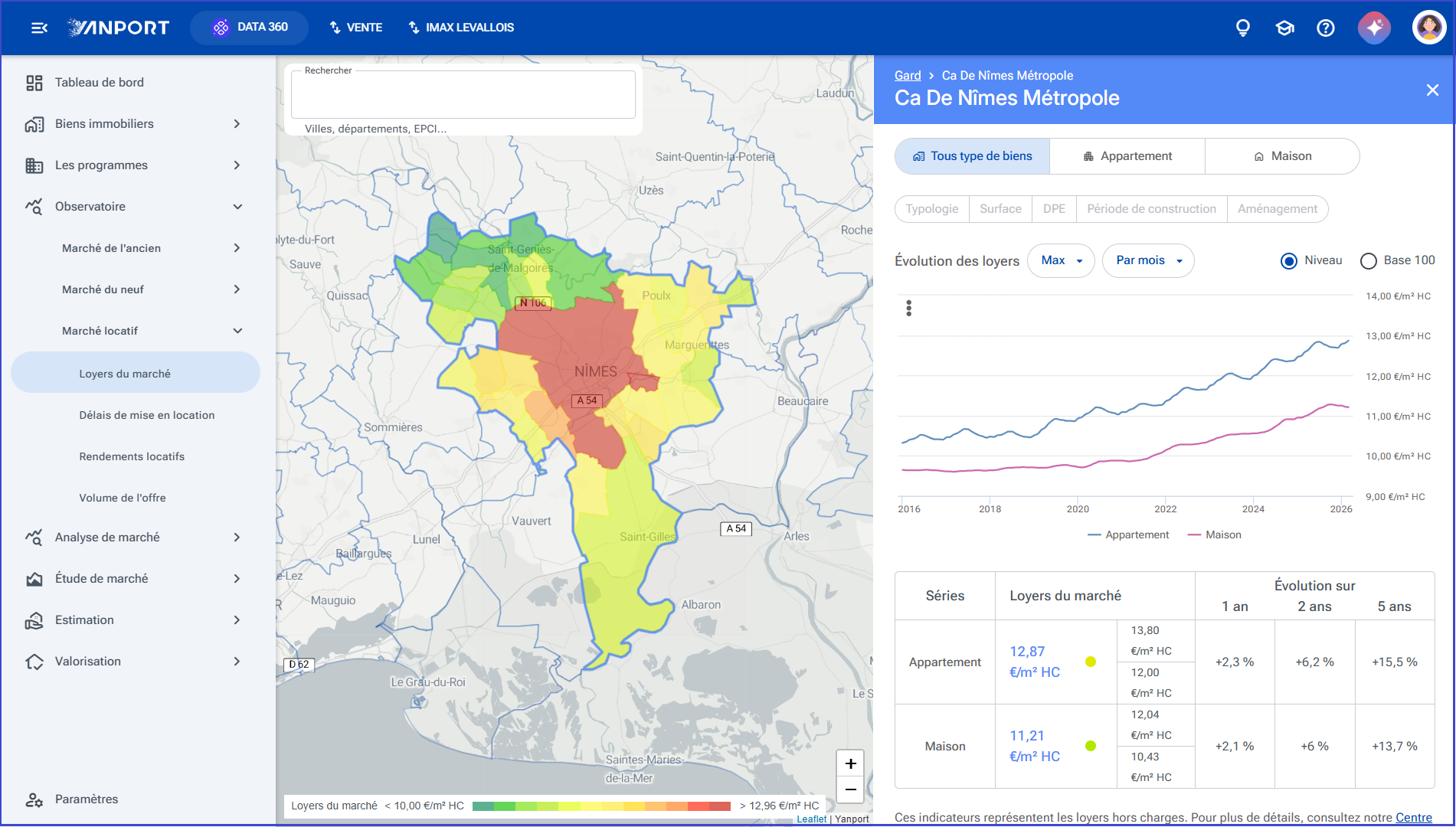1456x827 pixels.
Task: Open the Max dropdown
Action: pyautogui.click(x=1061, y=260)
